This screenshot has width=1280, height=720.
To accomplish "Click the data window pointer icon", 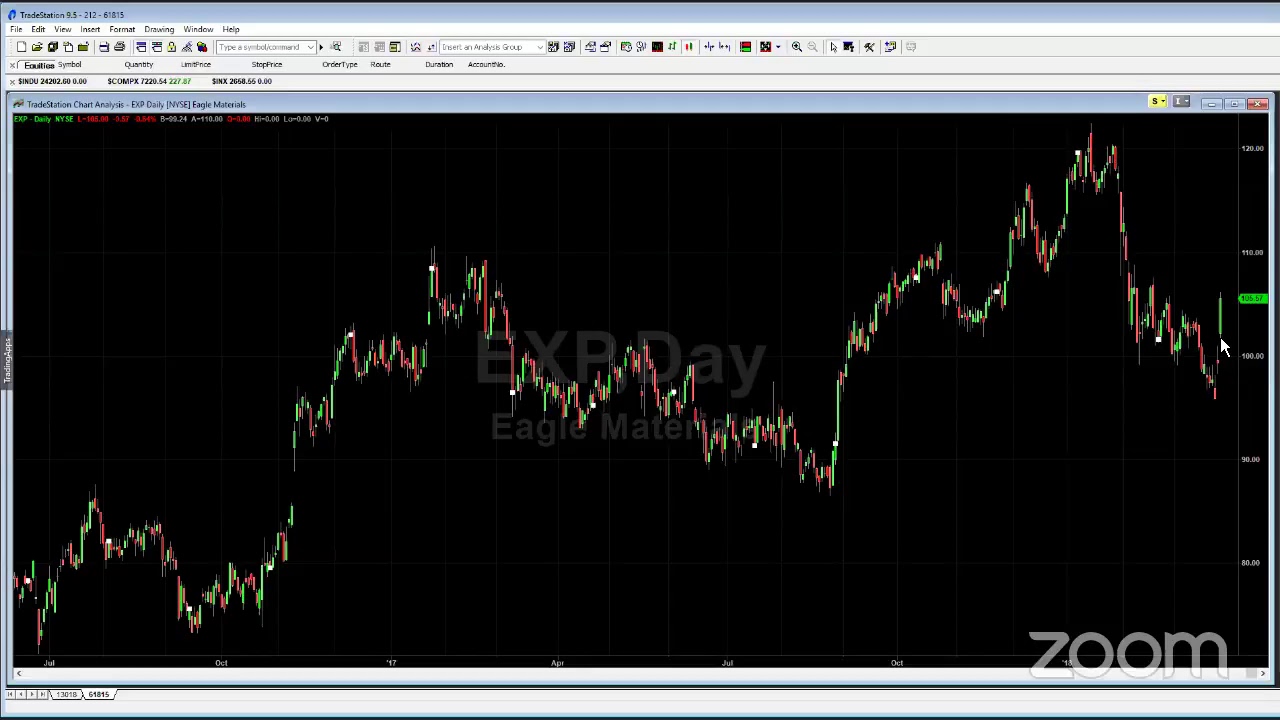I will pyautogui.click(x=848, y=47).
